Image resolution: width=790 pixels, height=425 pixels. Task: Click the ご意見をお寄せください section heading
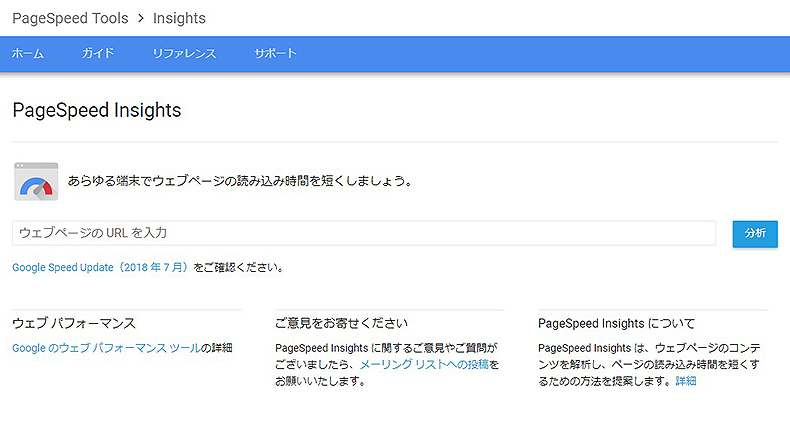click(341, 323)
